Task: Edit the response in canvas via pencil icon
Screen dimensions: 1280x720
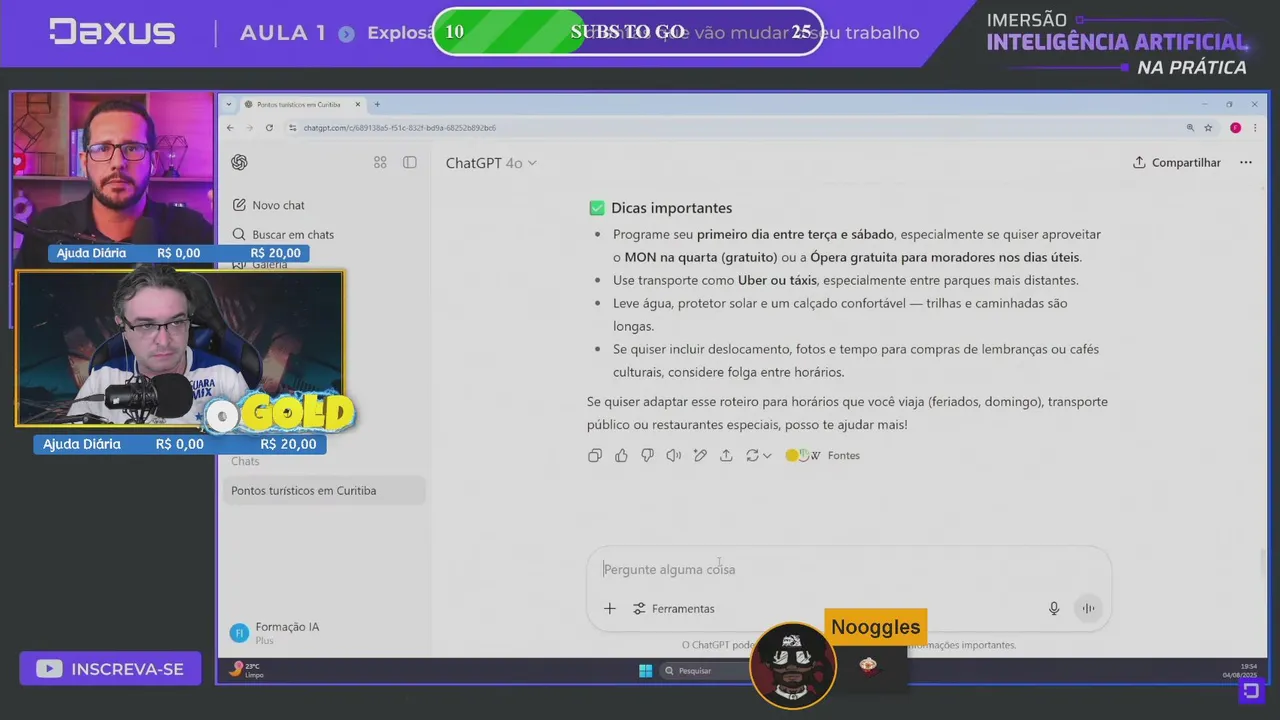Action: click(x=700, y=456)
